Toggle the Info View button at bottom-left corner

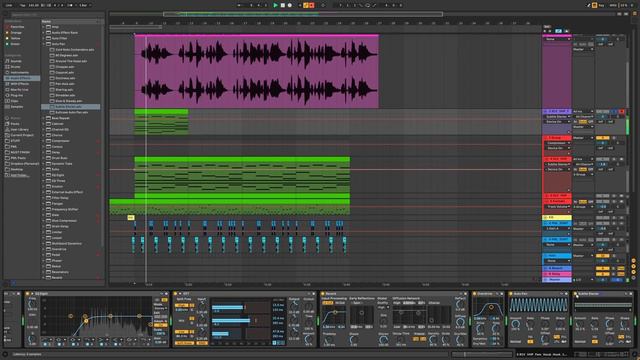click(x=5, y=355)
